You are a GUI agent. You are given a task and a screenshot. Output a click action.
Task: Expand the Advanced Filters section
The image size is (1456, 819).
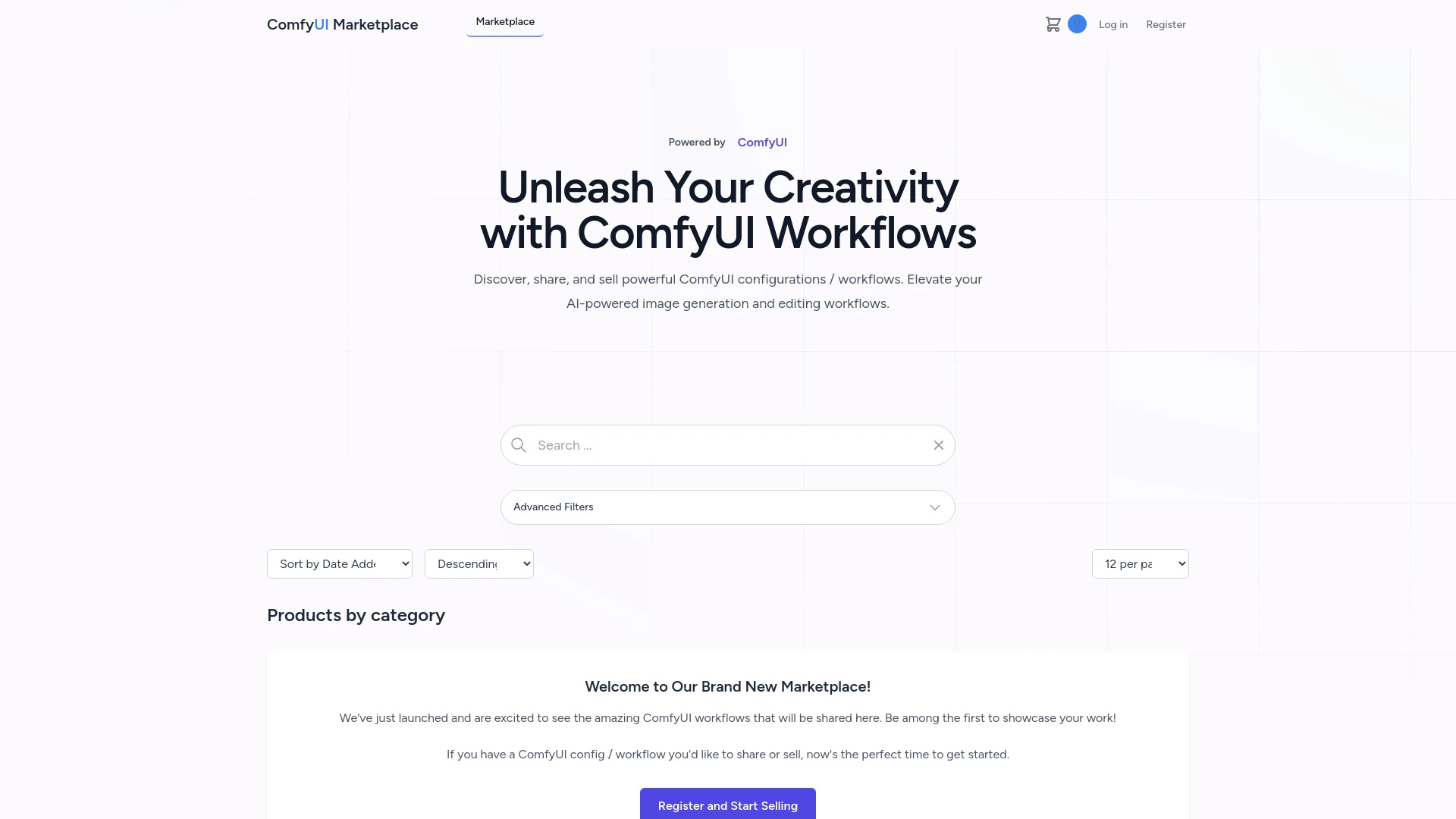728,506
